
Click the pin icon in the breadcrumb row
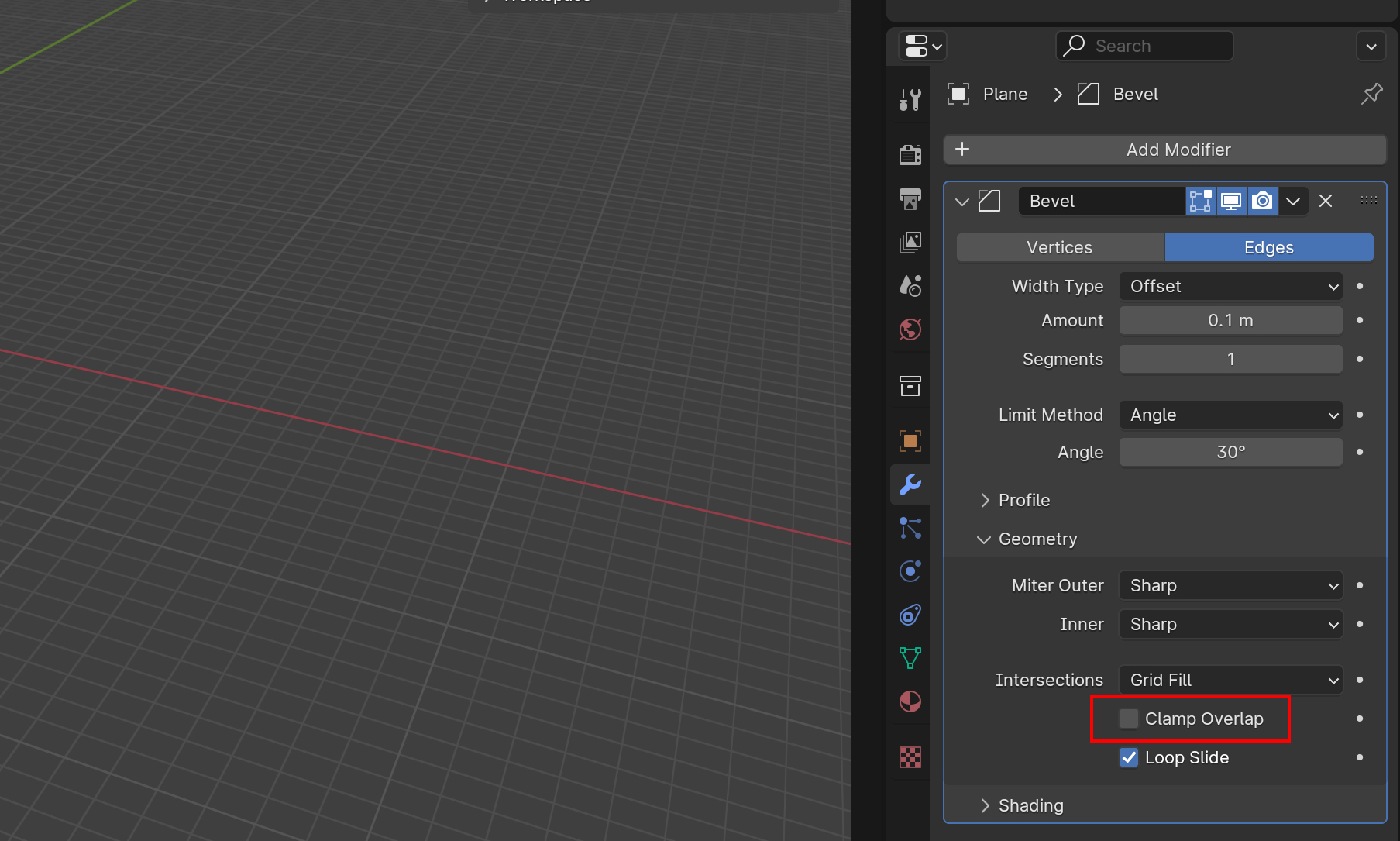pyautogui.click(x=1371, y=94)
